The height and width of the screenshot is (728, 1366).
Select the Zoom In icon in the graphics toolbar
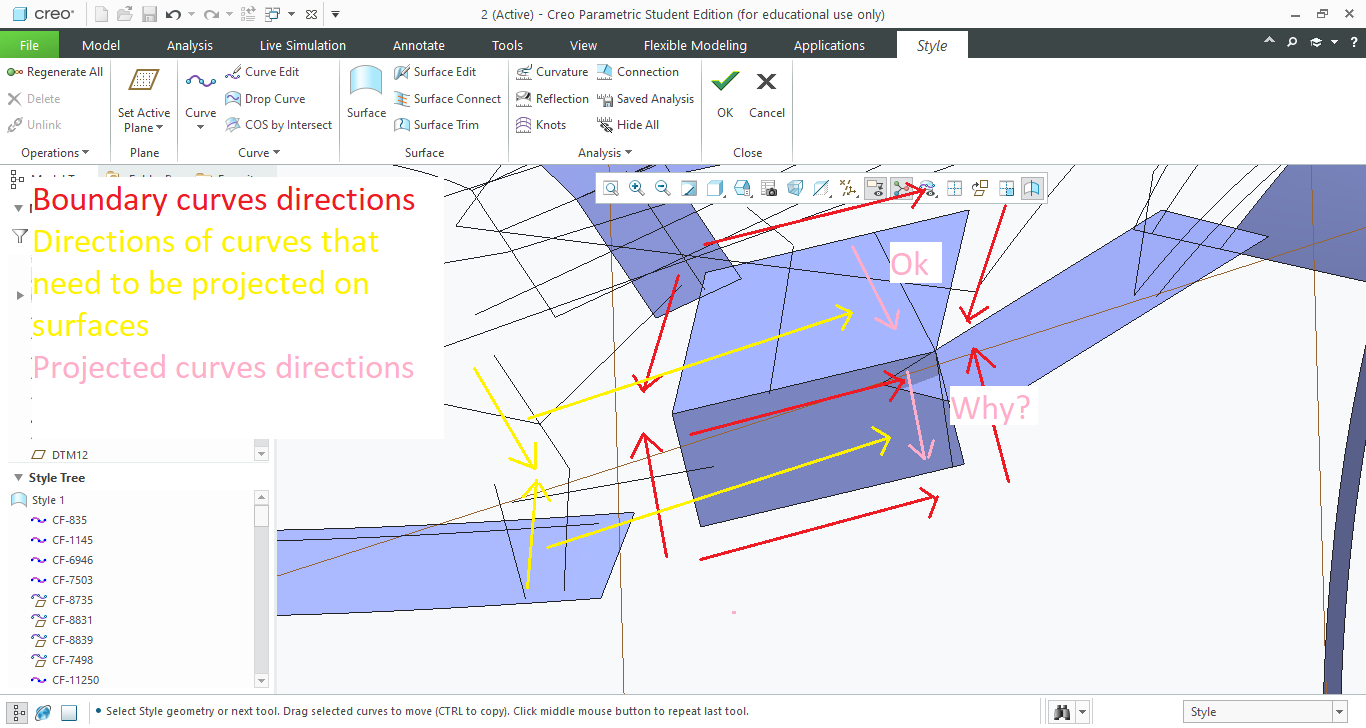pyautogui.click(x=636, y=187)
